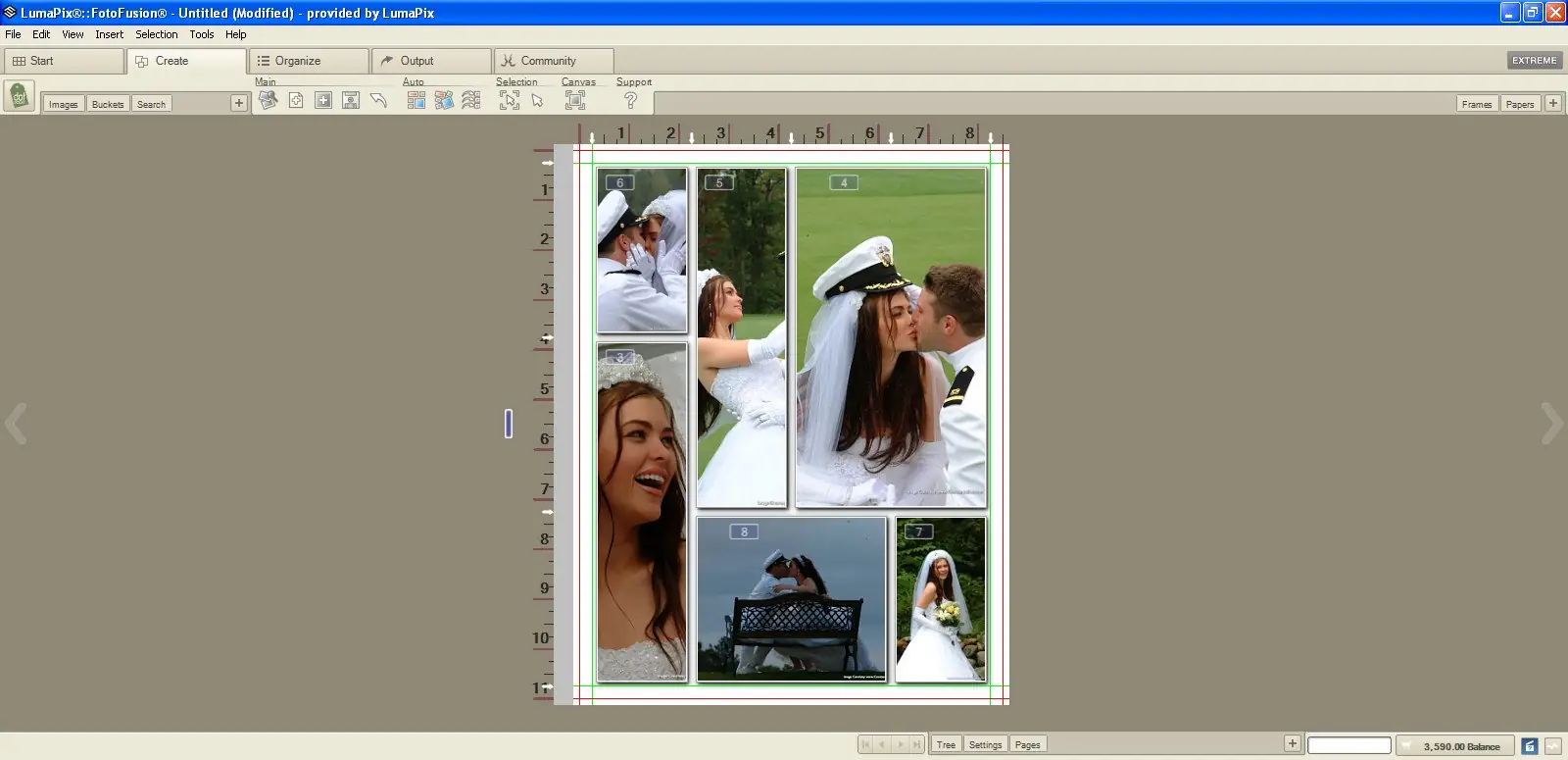Image resolution: width=1568 pixels, height=760 pixels.
Task: Open the File menu
Action: coord(13,34)
